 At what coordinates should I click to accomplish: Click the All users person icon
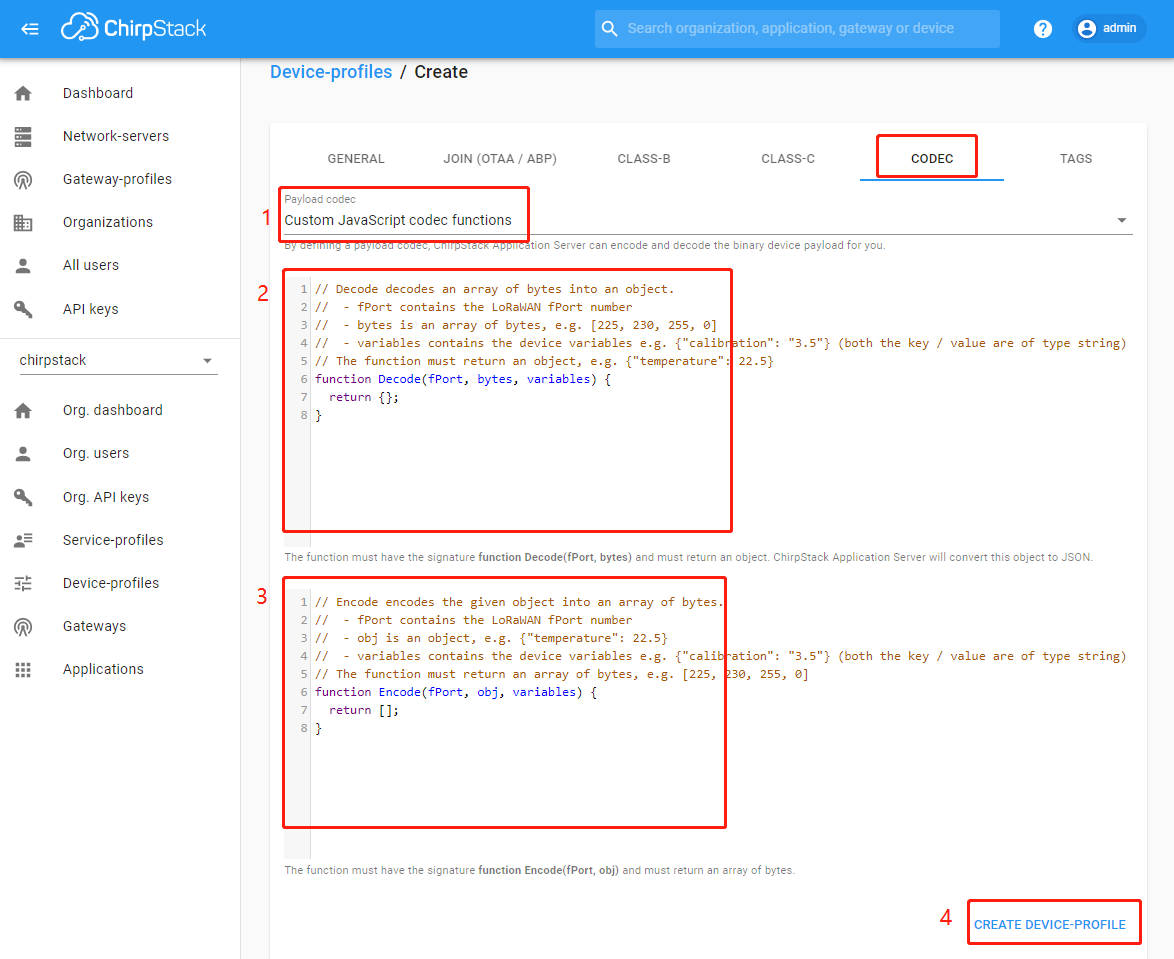point(23,266)
